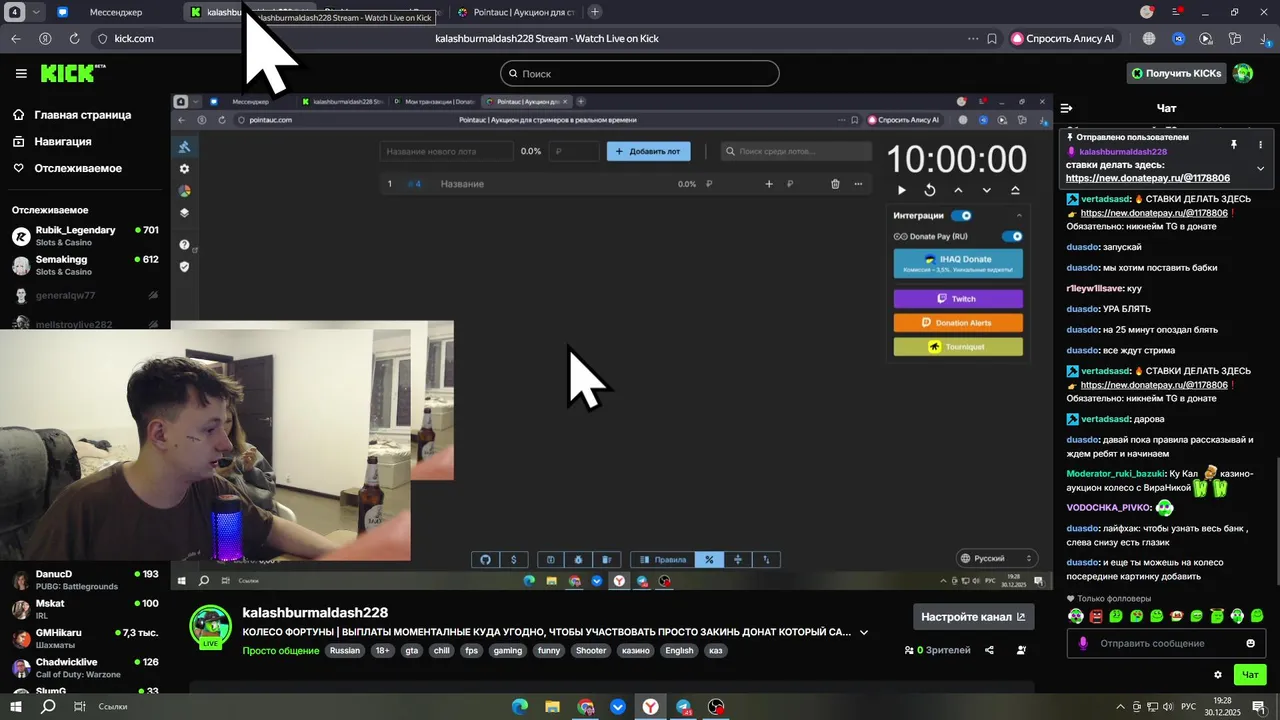The image size is (1280, 720).
Task: Click the pin icon on pinned message
Action: [x=1234, y=144]
